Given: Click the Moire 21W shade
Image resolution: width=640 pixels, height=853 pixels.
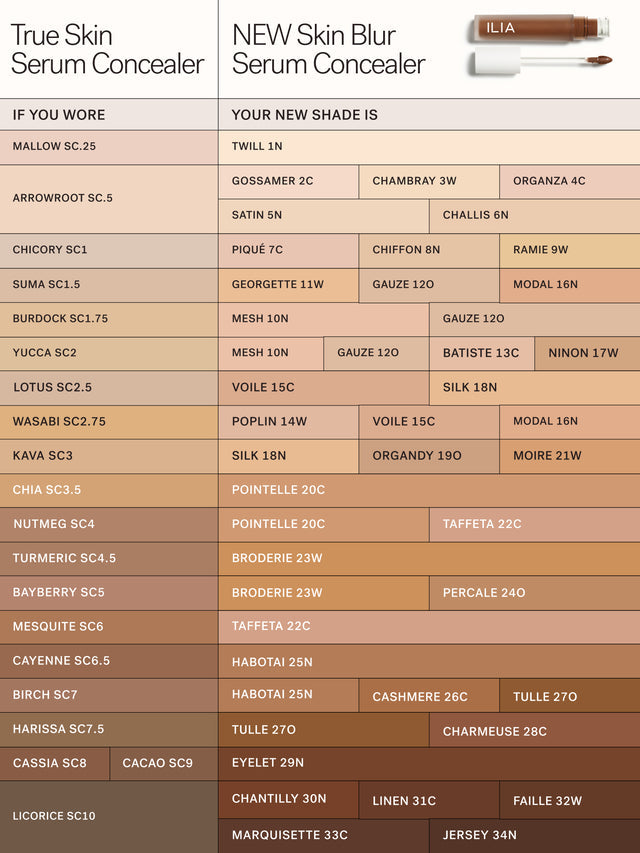Looking at the screenshot, I should click(x=570, y=456).
